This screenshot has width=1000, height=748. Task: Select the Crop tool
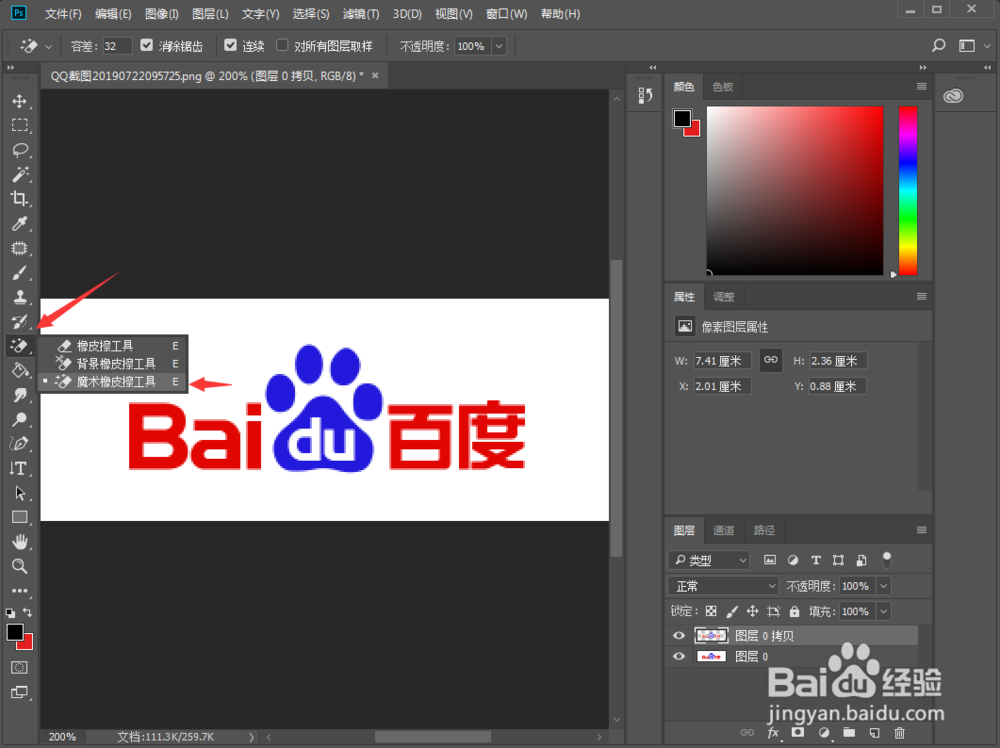click(x=20, y=198)
